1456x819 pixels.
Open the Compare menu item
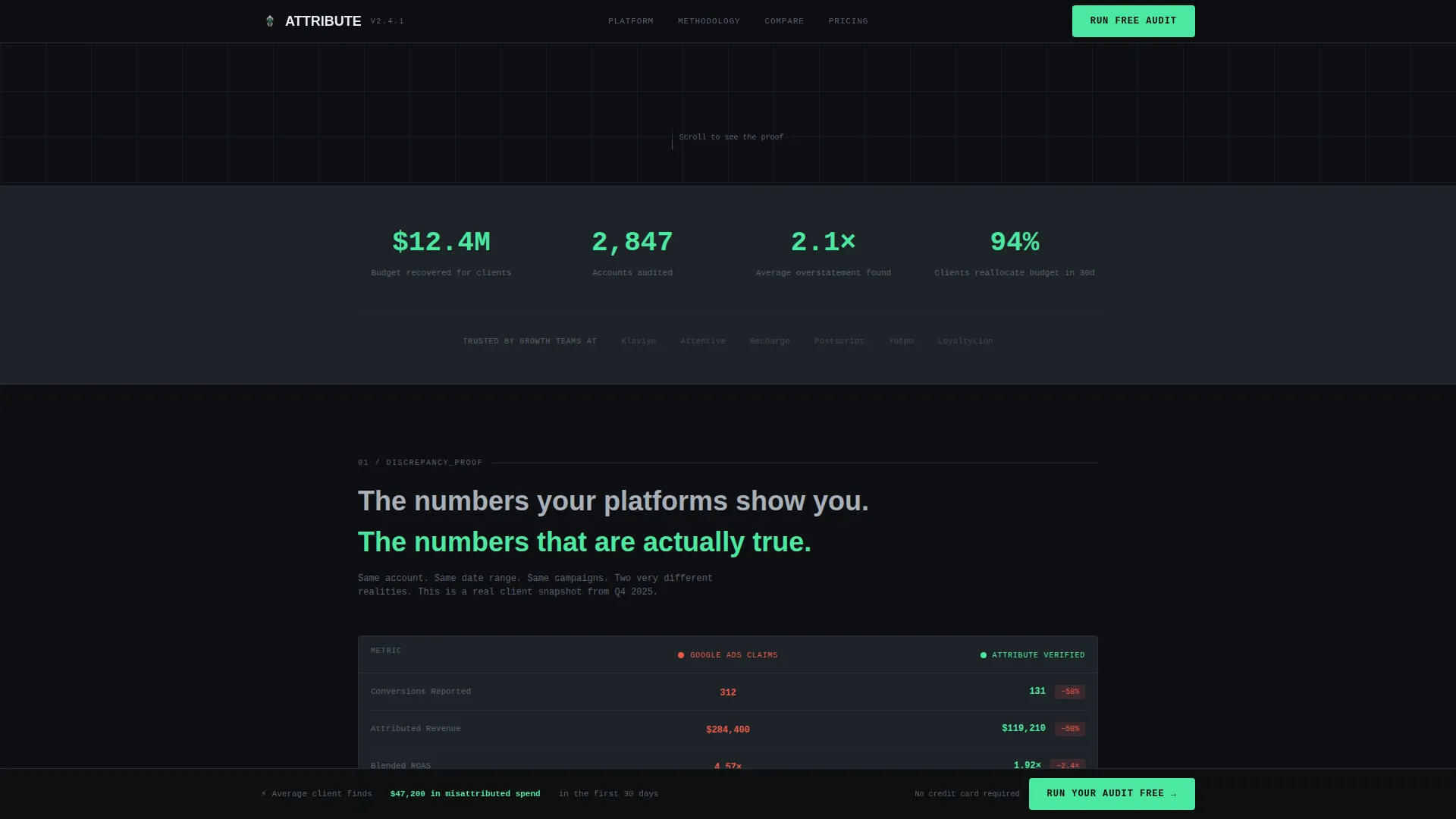pyautogui.click(x=784, y=21)
